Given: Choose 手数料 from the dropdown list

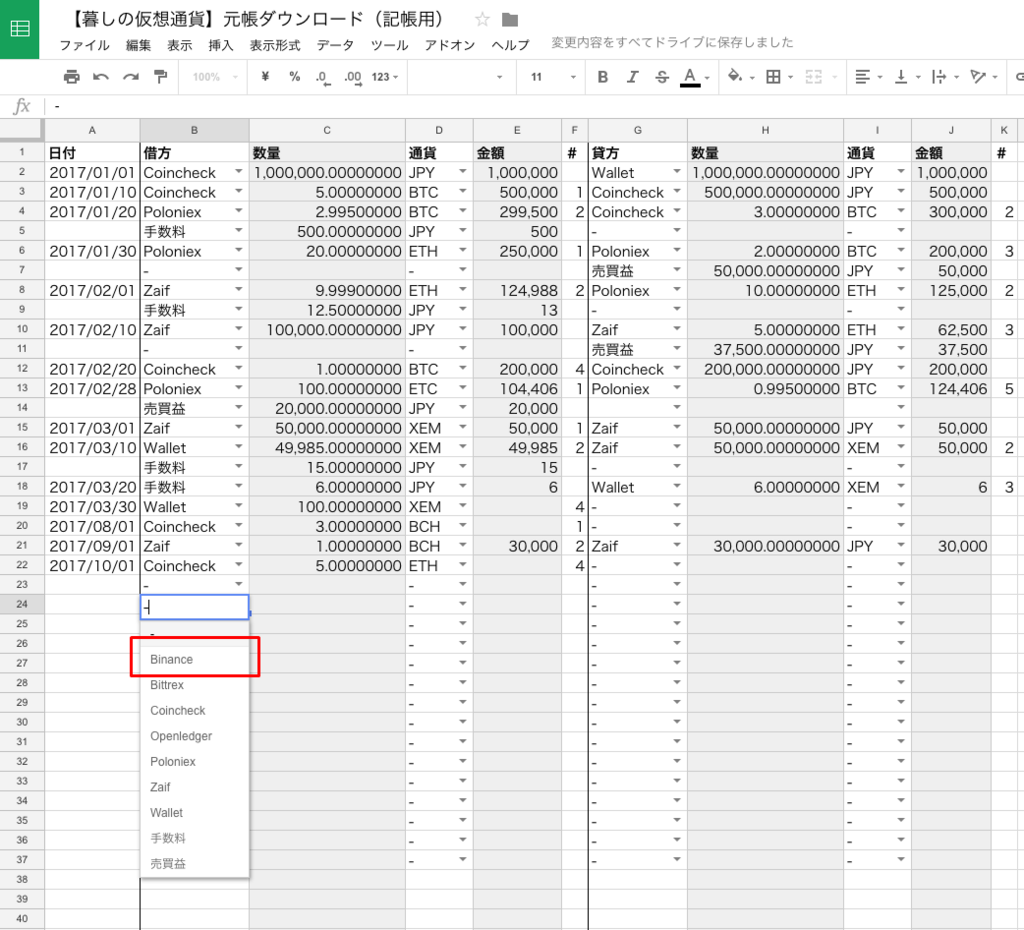Looking at the screenshot, I should pyautogui.click(x=195, y=838).
